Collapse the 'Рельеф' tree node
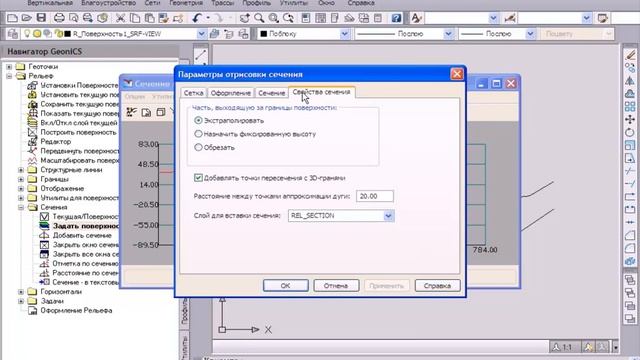Screen dimensions: 640x360 (x=9, y=76)
